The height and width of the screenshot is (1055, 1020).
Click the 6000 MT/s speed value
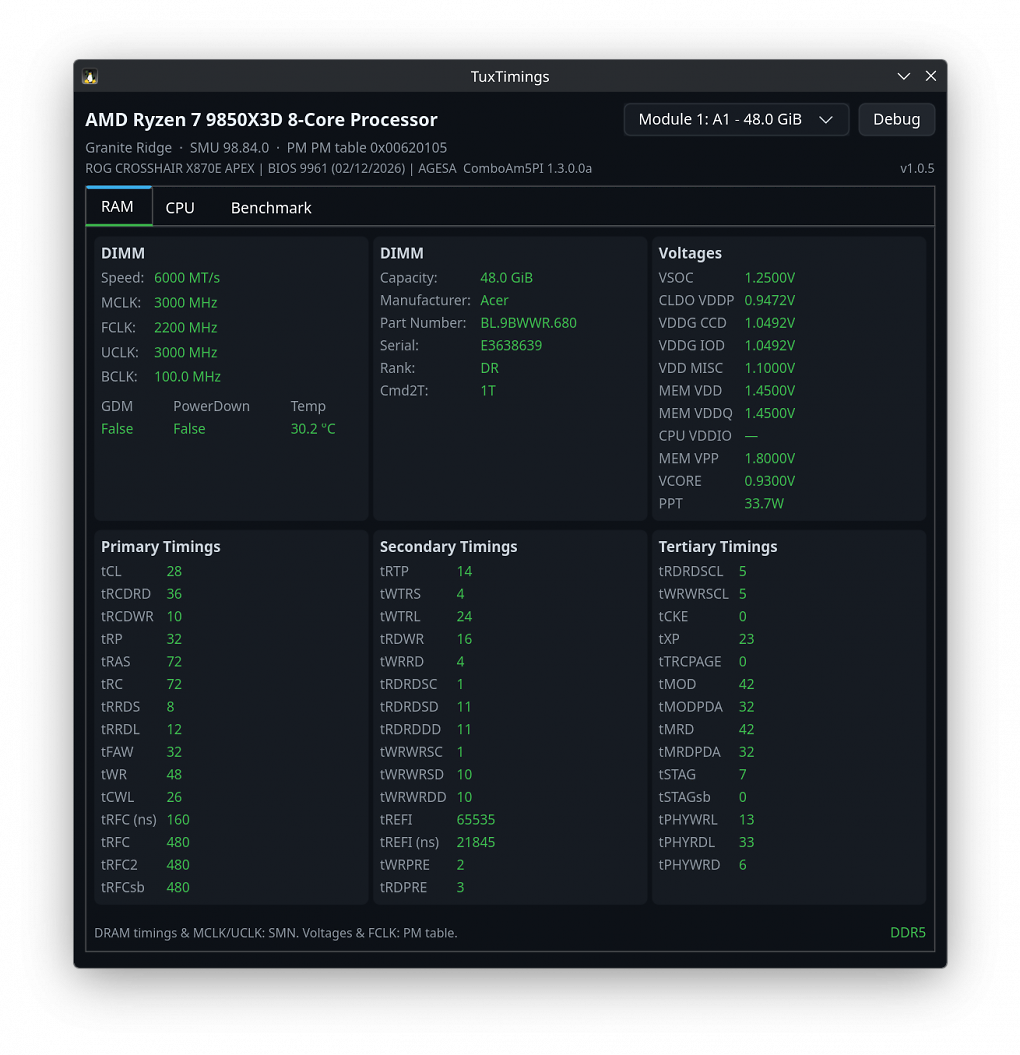point(187,278)
